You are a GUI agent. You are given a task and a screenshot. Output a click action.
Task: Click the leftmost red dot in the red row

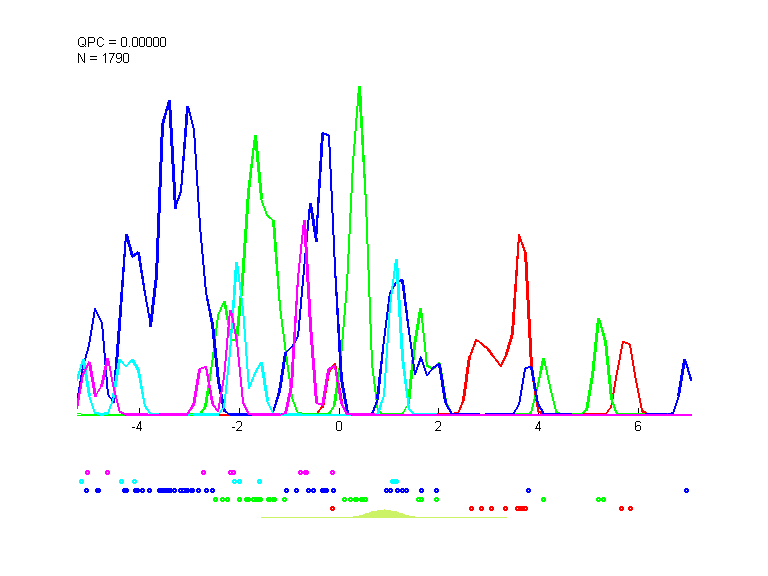[x=332, y=508]
